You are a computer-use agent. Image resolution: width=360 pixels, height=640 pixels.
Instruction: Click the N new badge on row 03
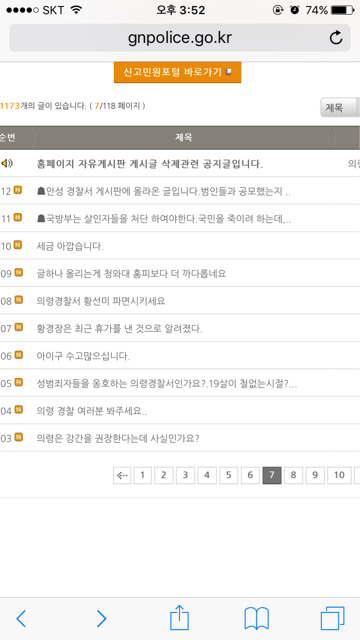19,437
